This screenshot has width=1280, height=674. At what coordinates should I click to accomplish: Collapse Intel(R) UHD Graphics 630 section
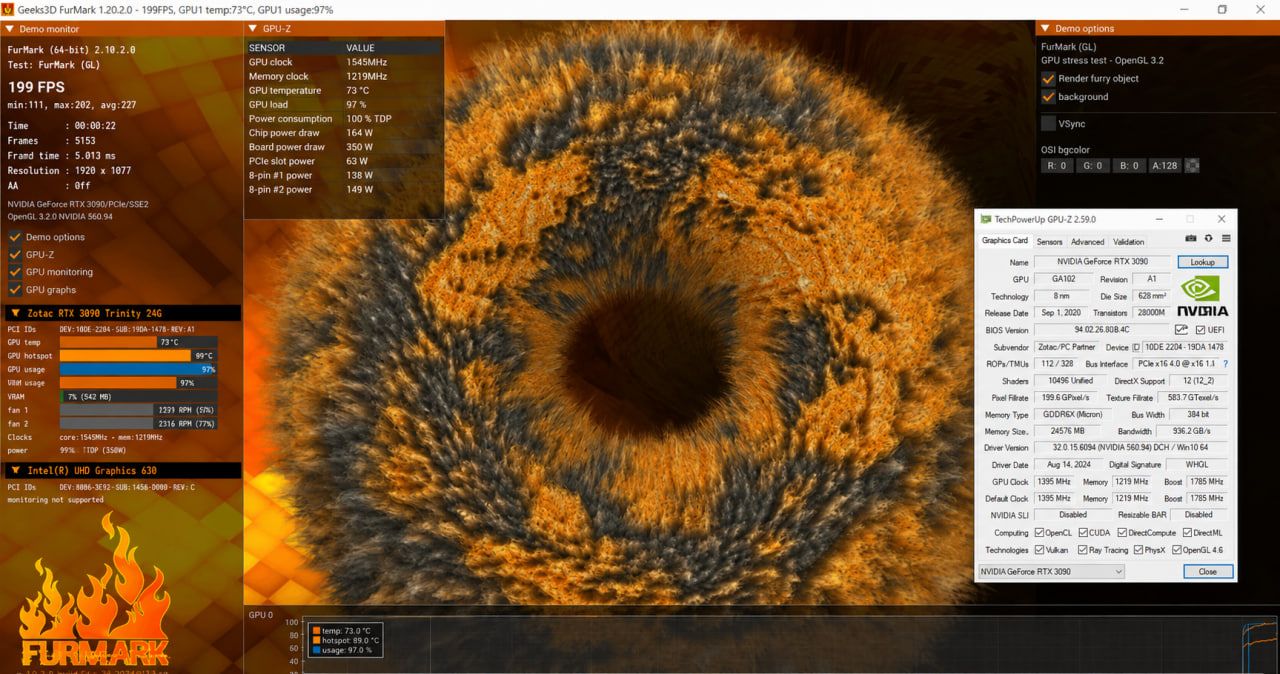tap(16, 470)
